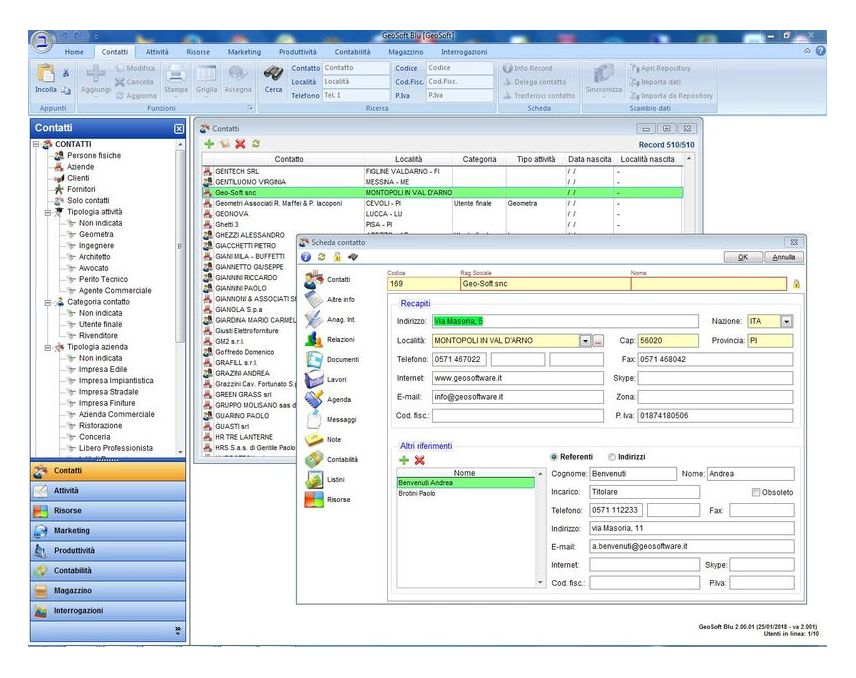Select Brotini Paolo in referenti list

pyautogui.click(x=466, y=493)
